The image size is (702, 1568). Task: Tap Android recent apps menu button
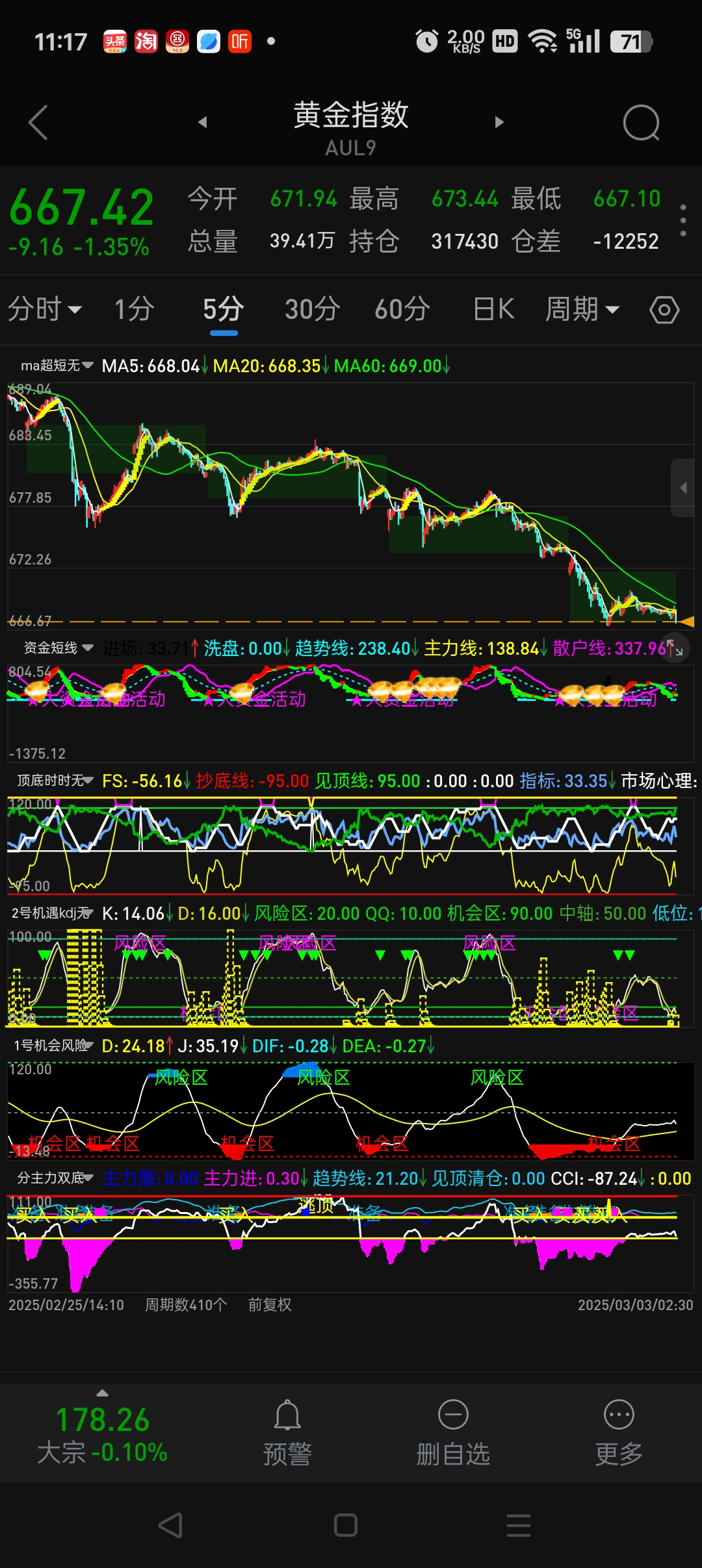[519, 1525]
